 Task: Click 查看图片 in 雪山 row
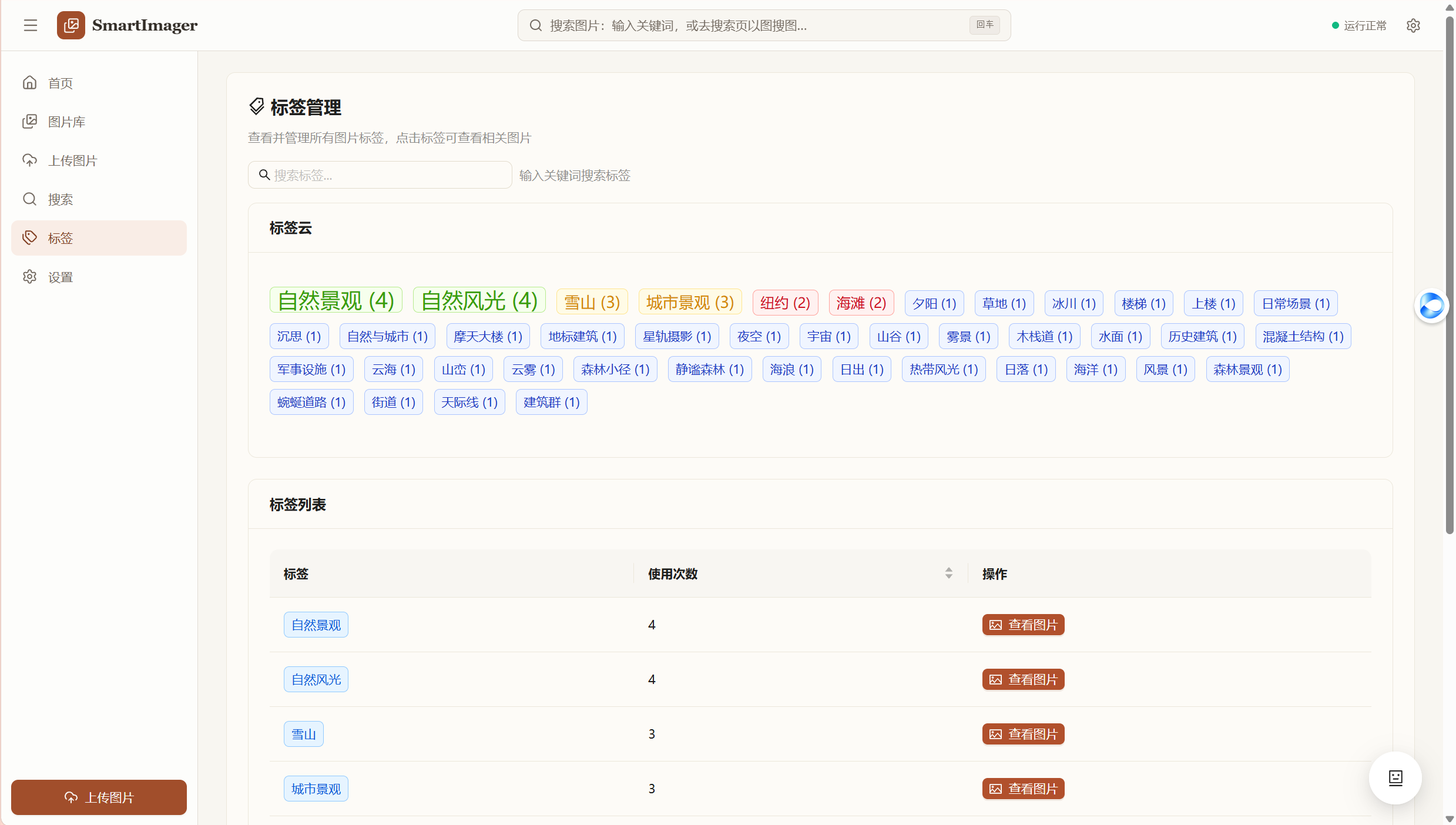(x=1023, y=734)
